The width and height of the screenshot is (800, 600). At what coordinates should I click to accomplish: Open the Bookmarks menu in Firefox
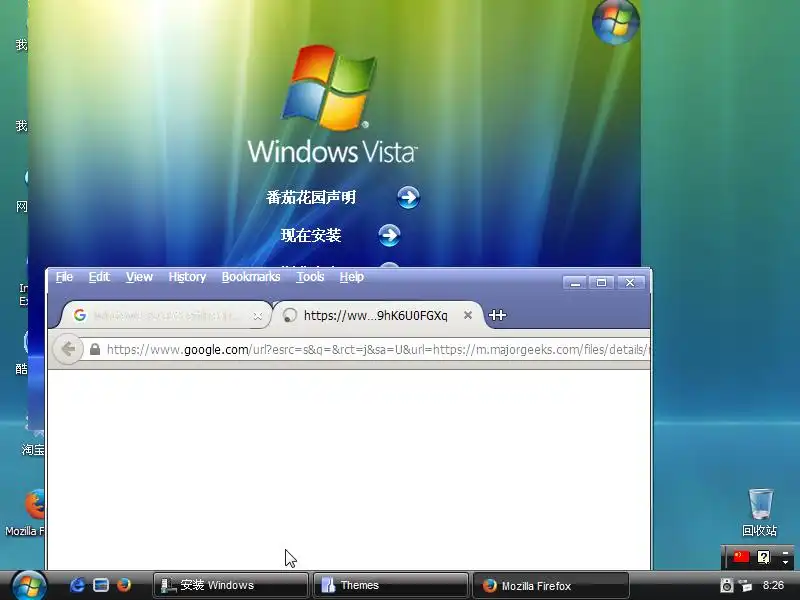click(251, 277)
